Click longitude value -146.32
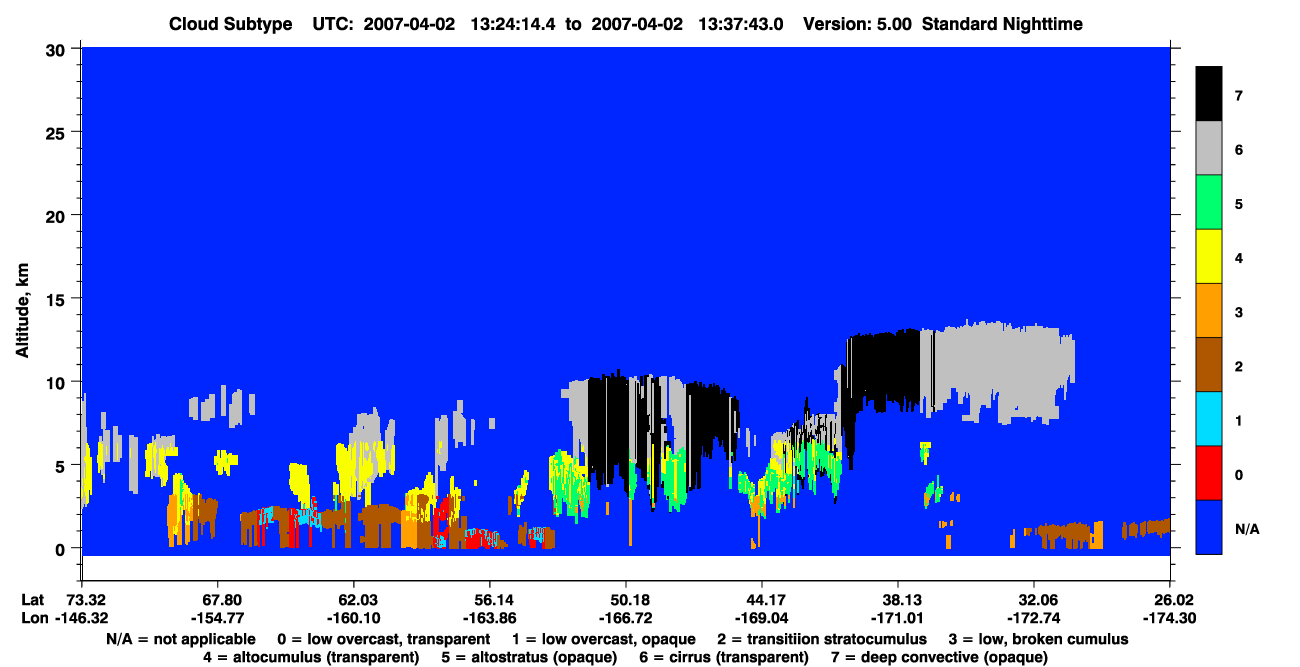This screenshot has width=1300, height=667. tap(81, 618)
